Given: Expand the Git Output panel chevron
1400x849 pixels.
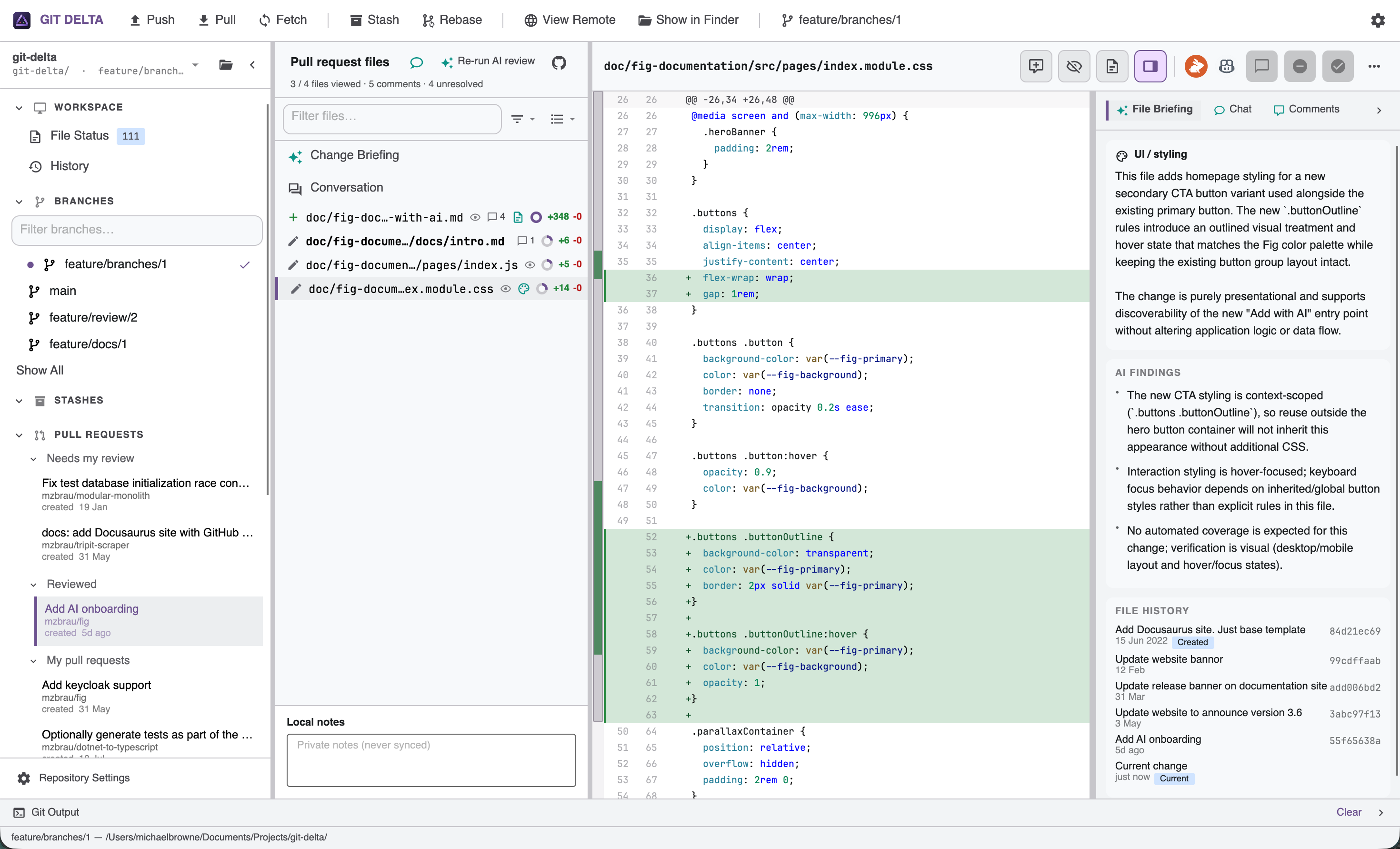Looking at the screenshot, I should [1380, 813].
